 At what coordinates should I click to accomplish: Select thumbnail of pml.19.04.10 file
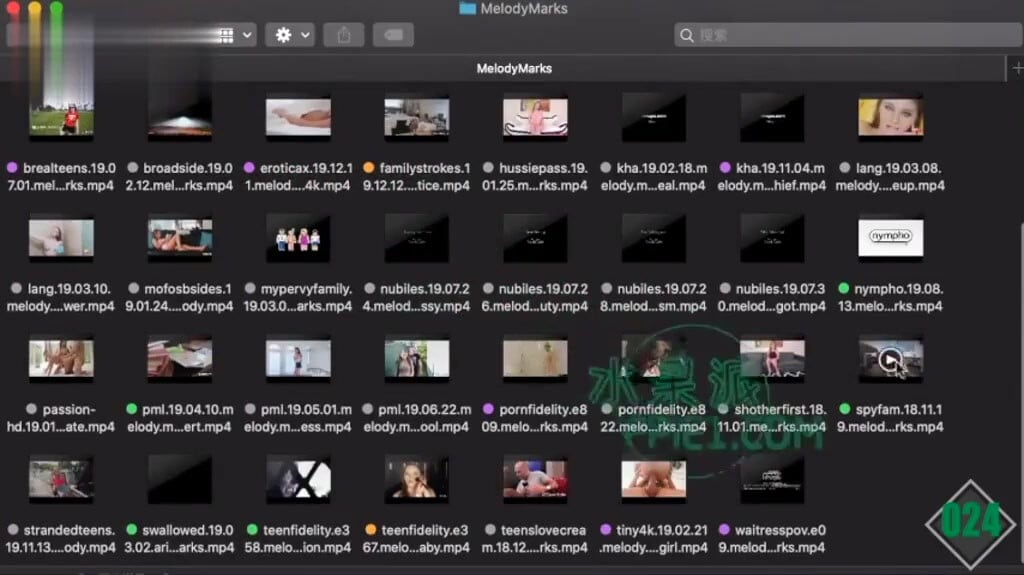pos(180,358)
